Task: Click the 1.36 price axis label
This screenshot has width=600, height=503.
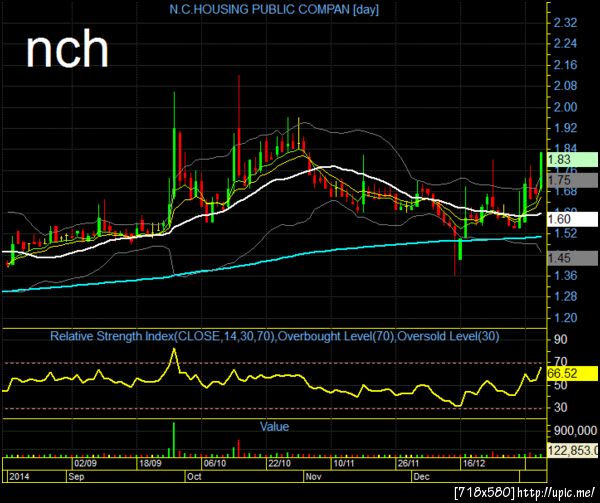Action: [x=565, y=275]
